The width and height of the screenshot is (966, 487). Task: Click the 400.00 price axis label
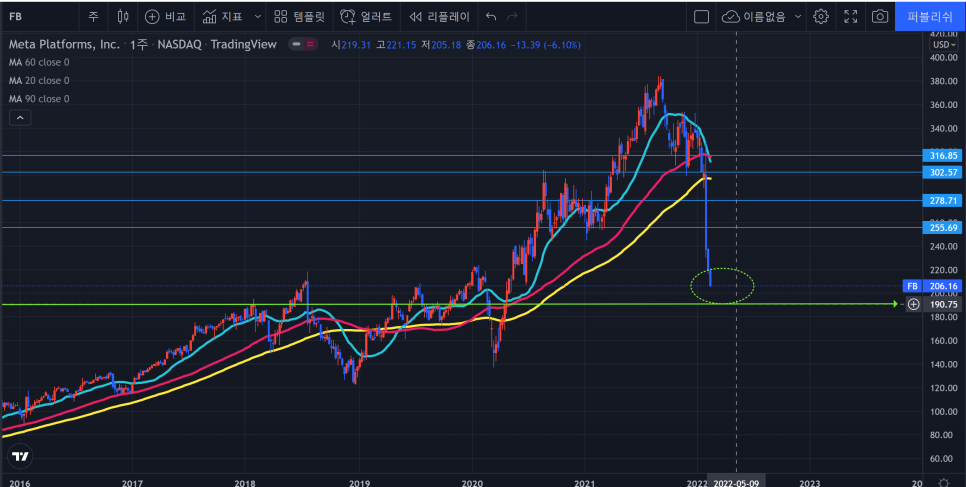(x=943, y=57)
